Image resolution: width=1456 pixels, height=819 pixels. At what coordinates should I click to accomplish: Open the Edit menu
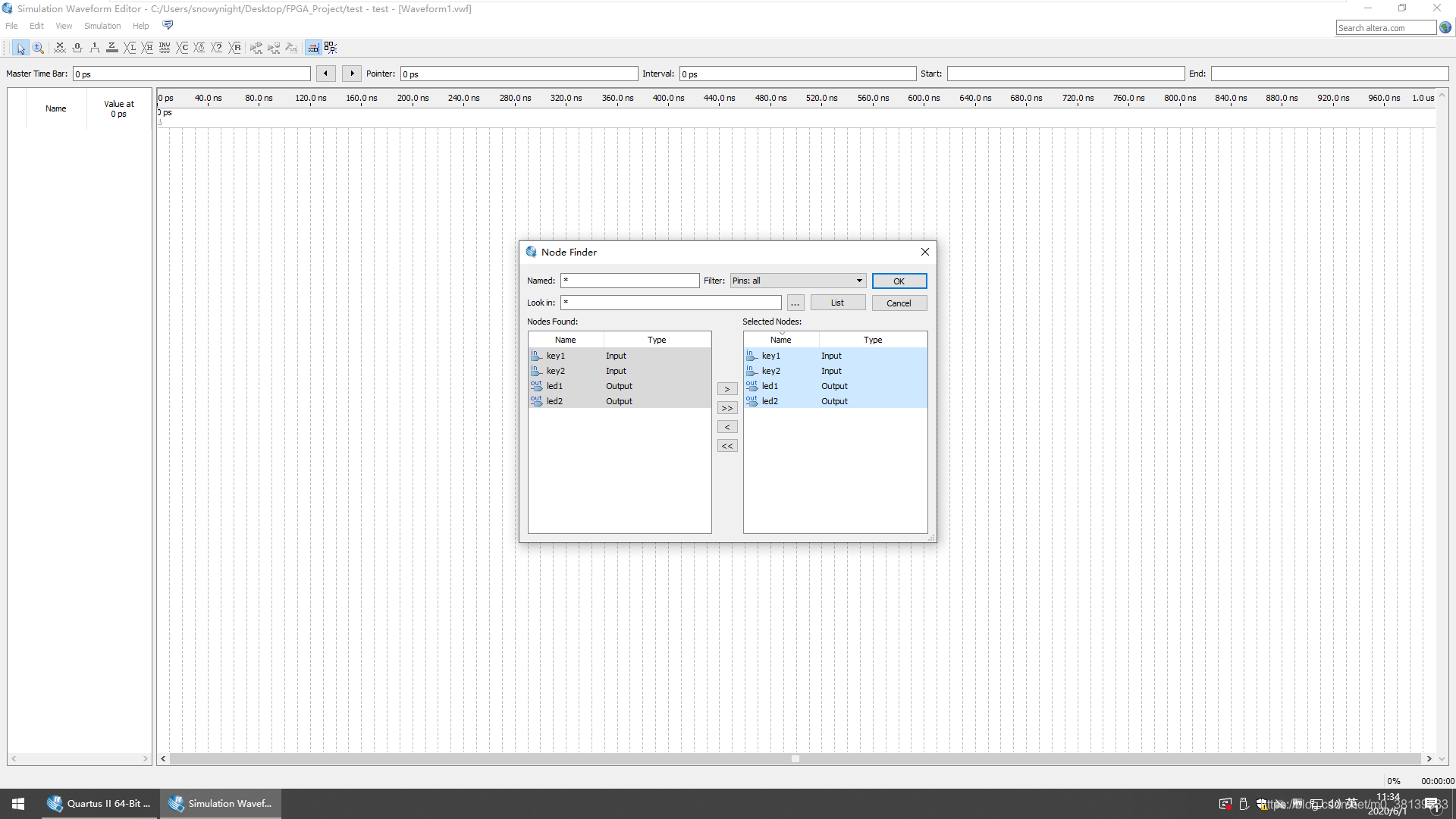pyautogui.click(x=36, y=26)
